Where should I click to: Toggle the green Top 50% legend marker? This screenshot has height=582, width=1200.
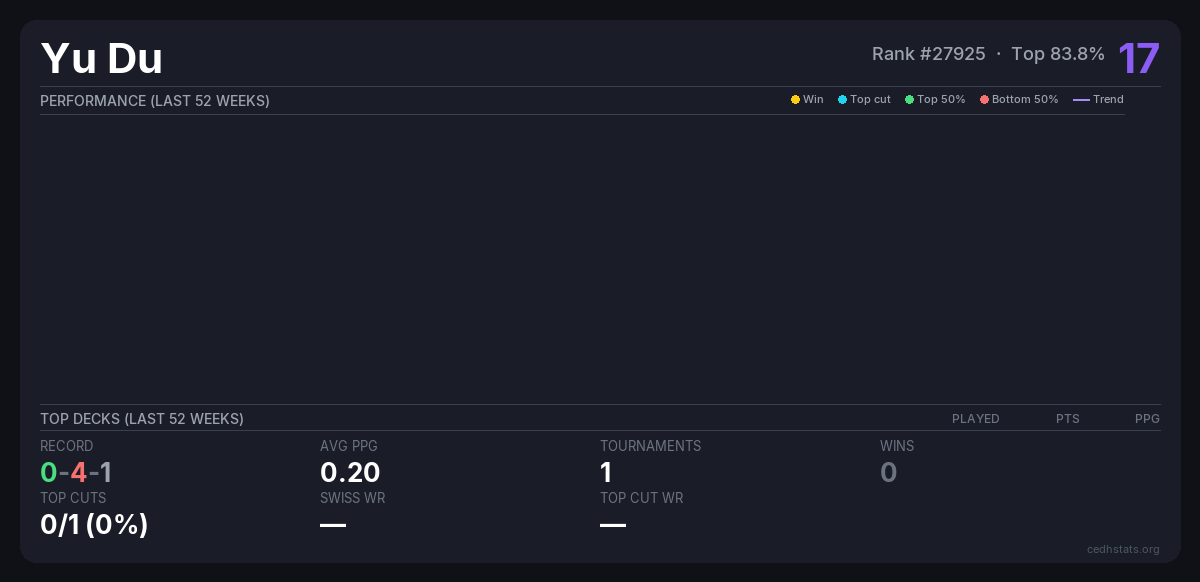[909, 100]
